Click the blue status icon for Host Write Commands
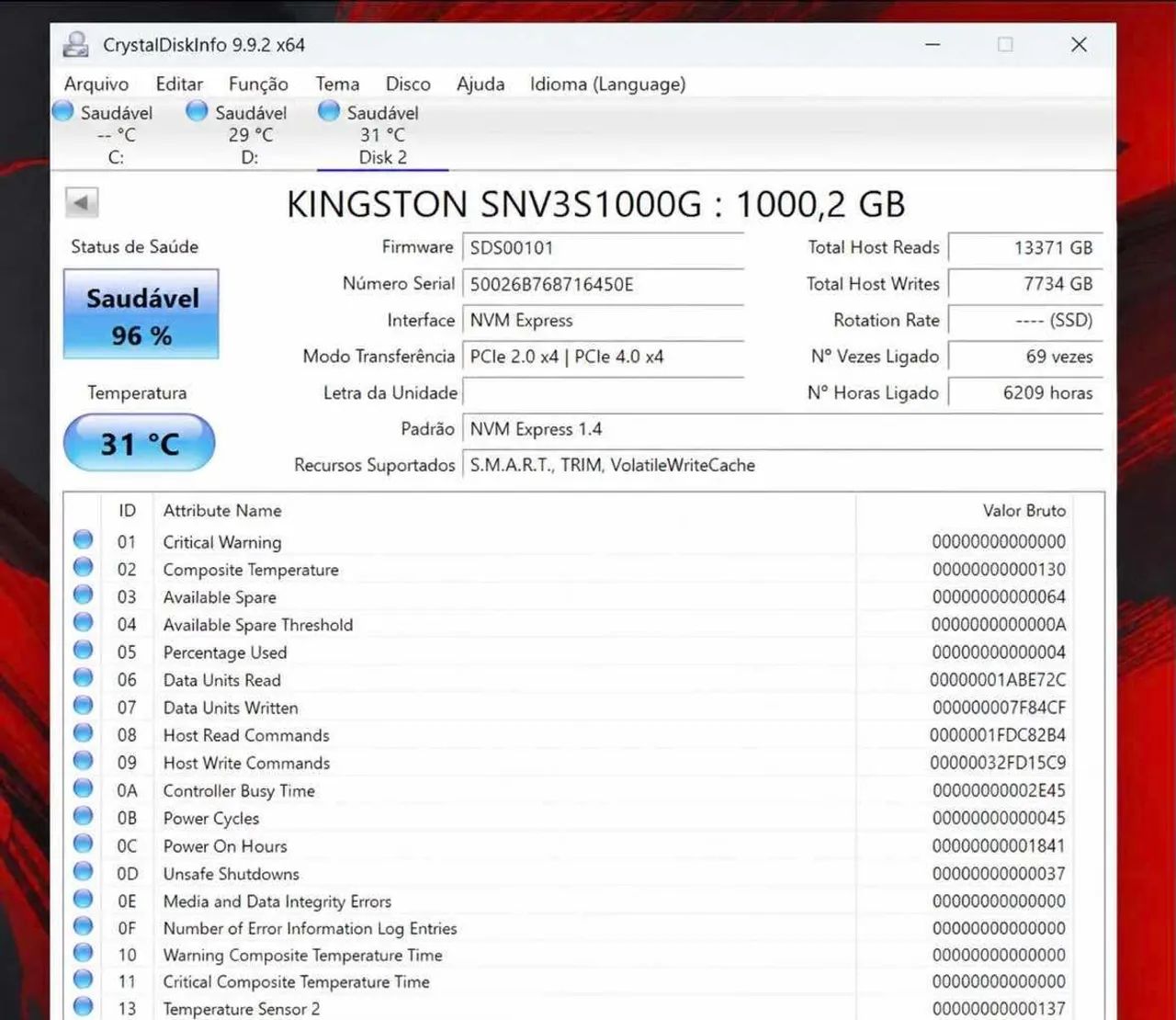1176x1020 pixels. [84, 760]
